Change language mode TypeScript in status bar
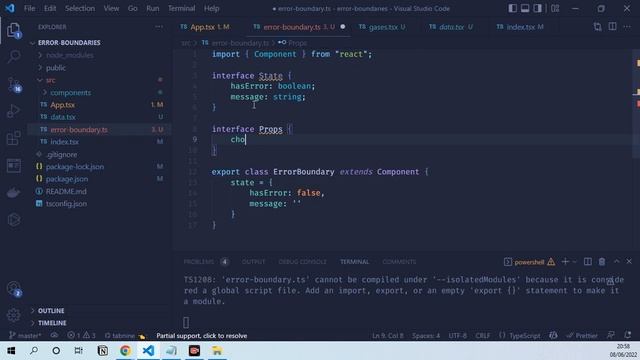 (524, 336)
